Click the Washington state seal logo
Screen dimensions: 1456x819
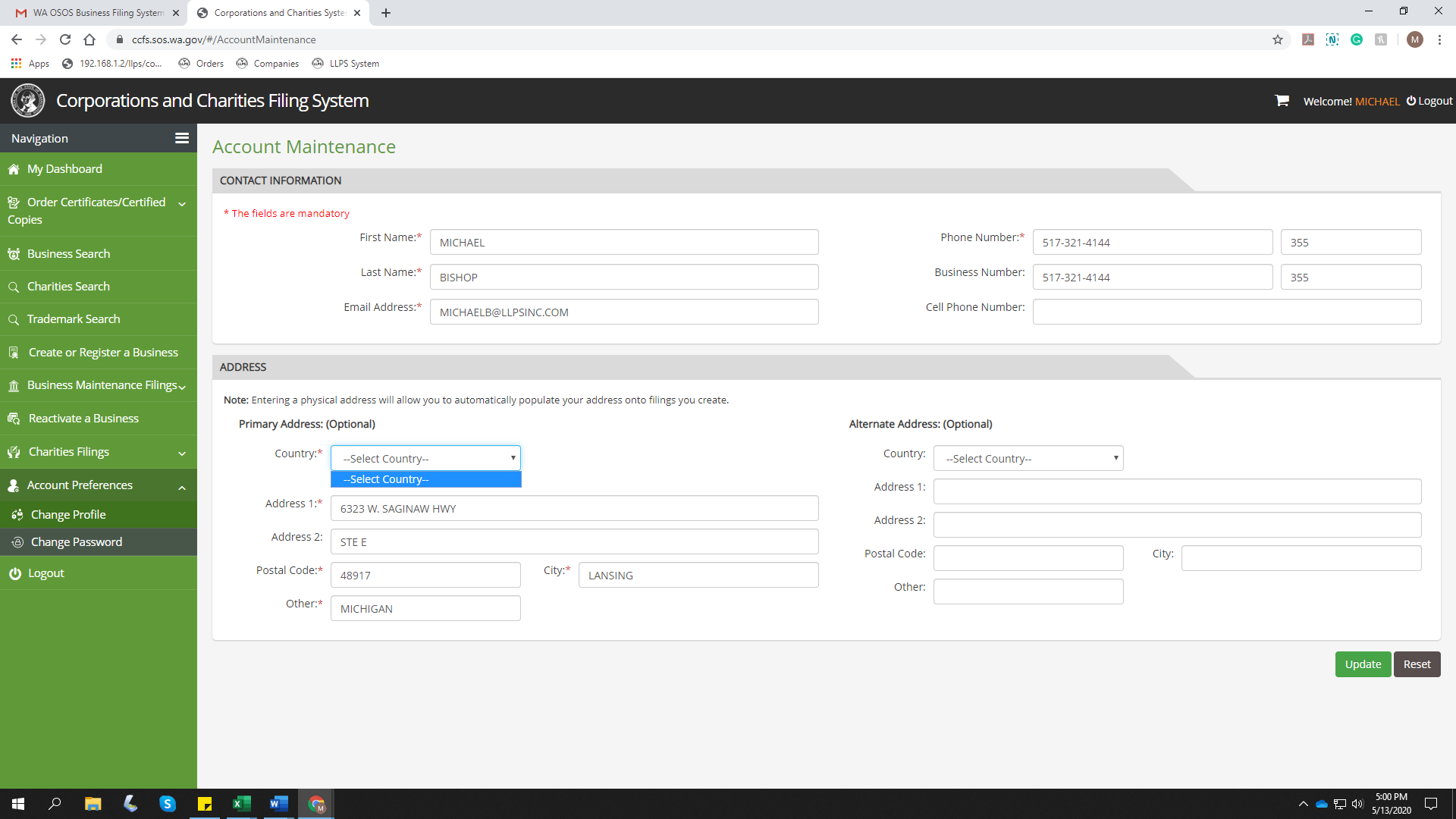28,101
